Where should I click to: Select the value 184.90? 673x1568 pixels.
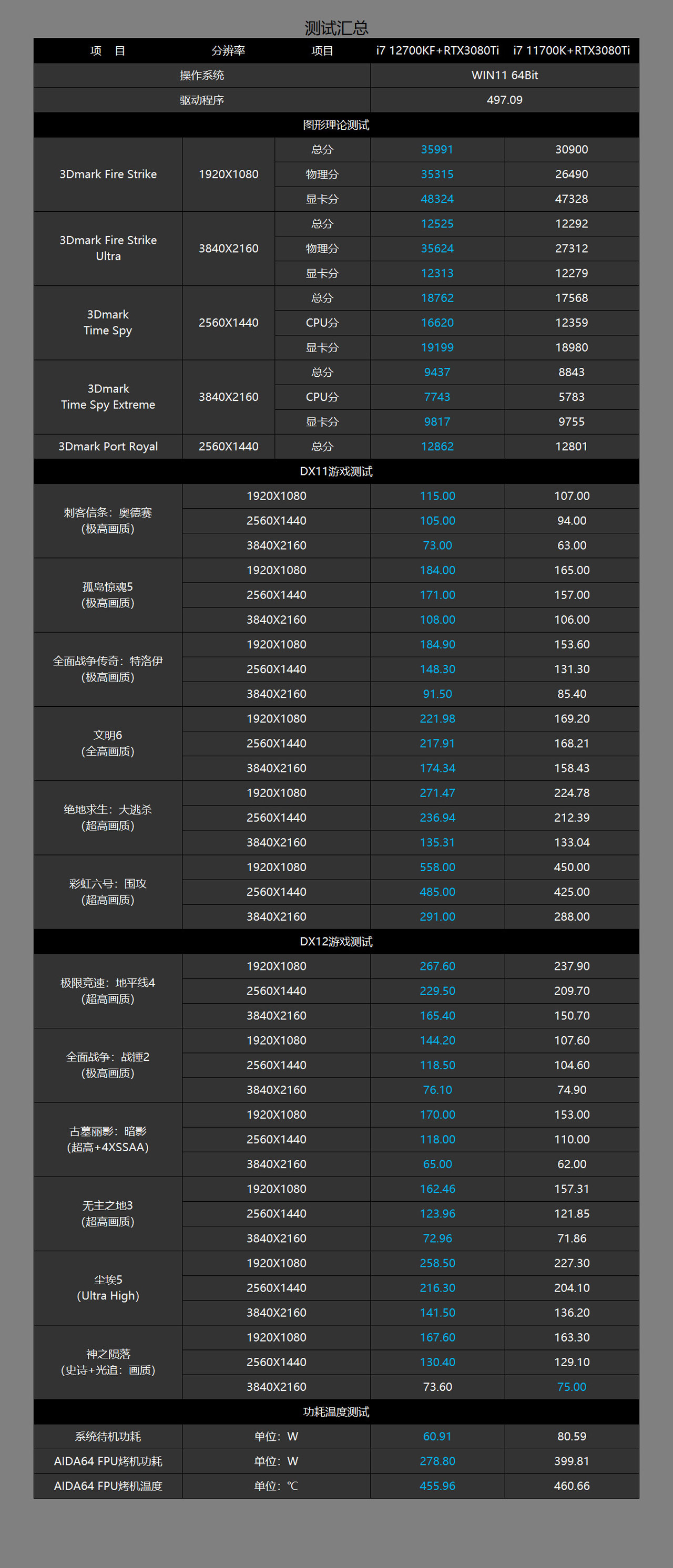click(x=437, y=644)
